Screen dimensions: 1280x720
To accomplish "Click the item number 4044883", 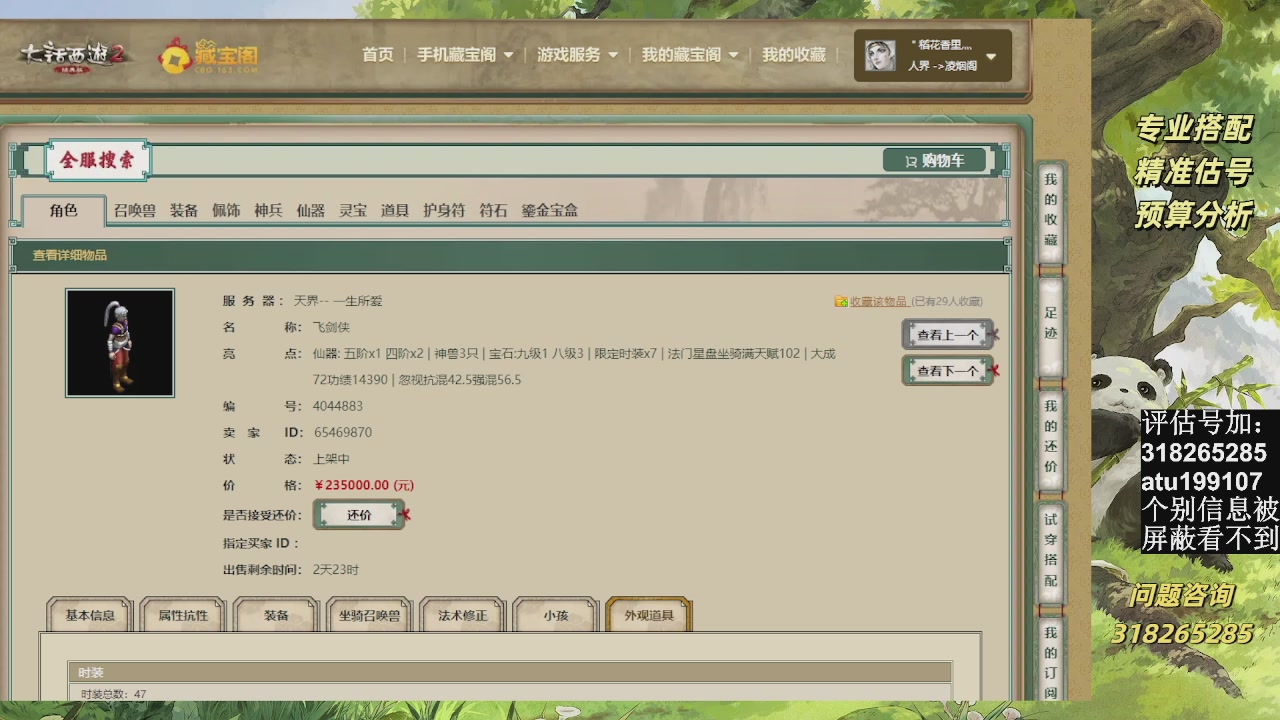I will [338, 406].
